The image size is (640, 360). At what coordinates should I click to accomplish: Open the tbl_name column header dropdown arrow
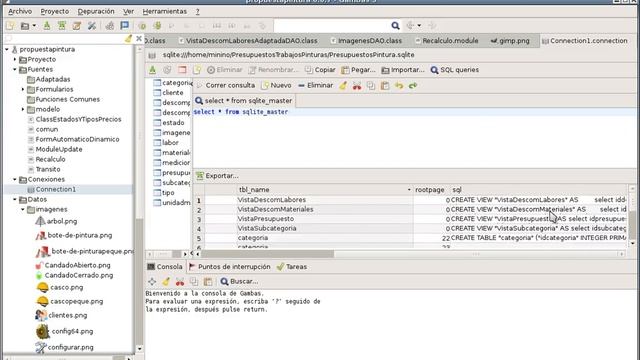409,190
